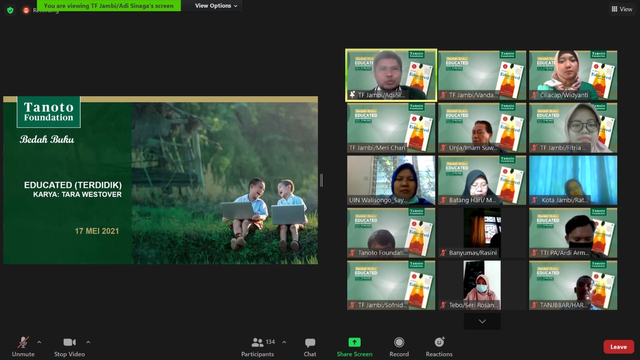The height and width of the screenshot is (360, 640).
Task: Select TF Jambi/Adi Sinaga's video tile
Action: pos(391,76)
